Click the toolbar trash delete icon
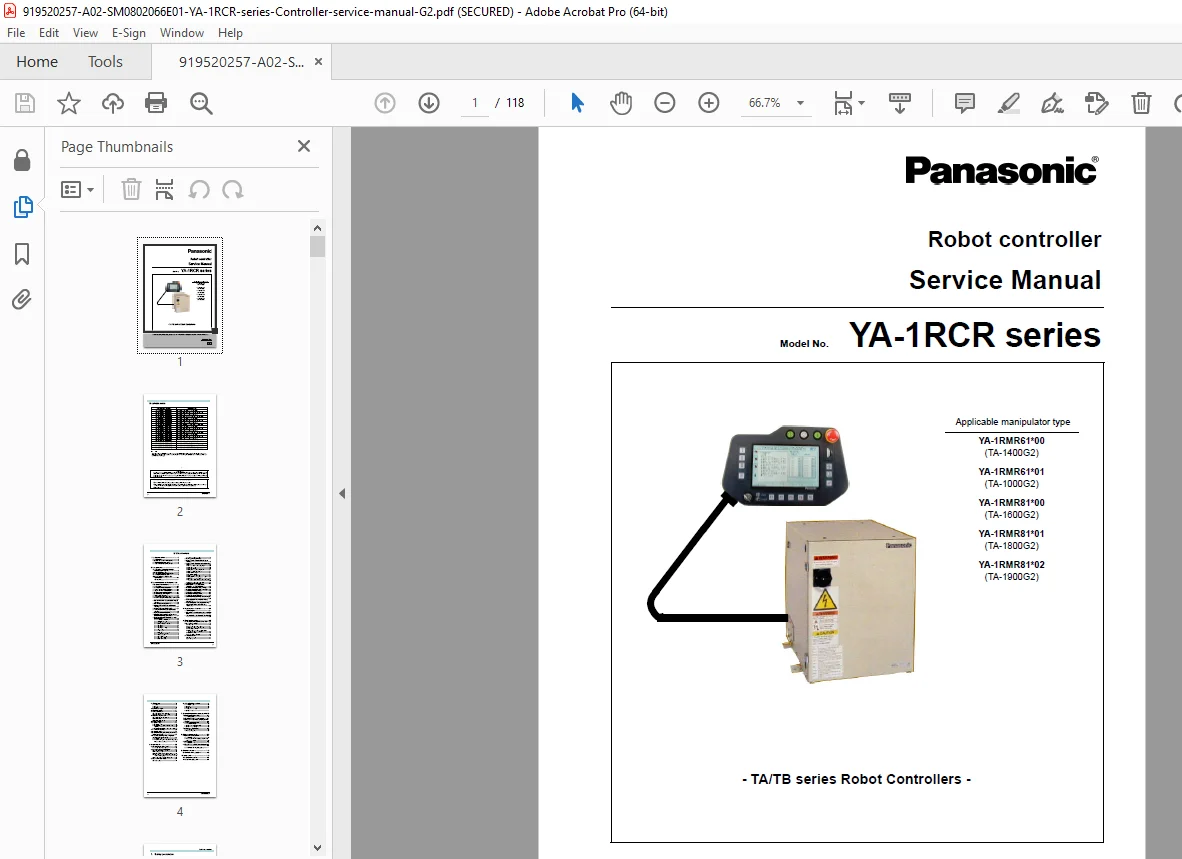The image size is (1182, 859). click(x=1141, y=103)
